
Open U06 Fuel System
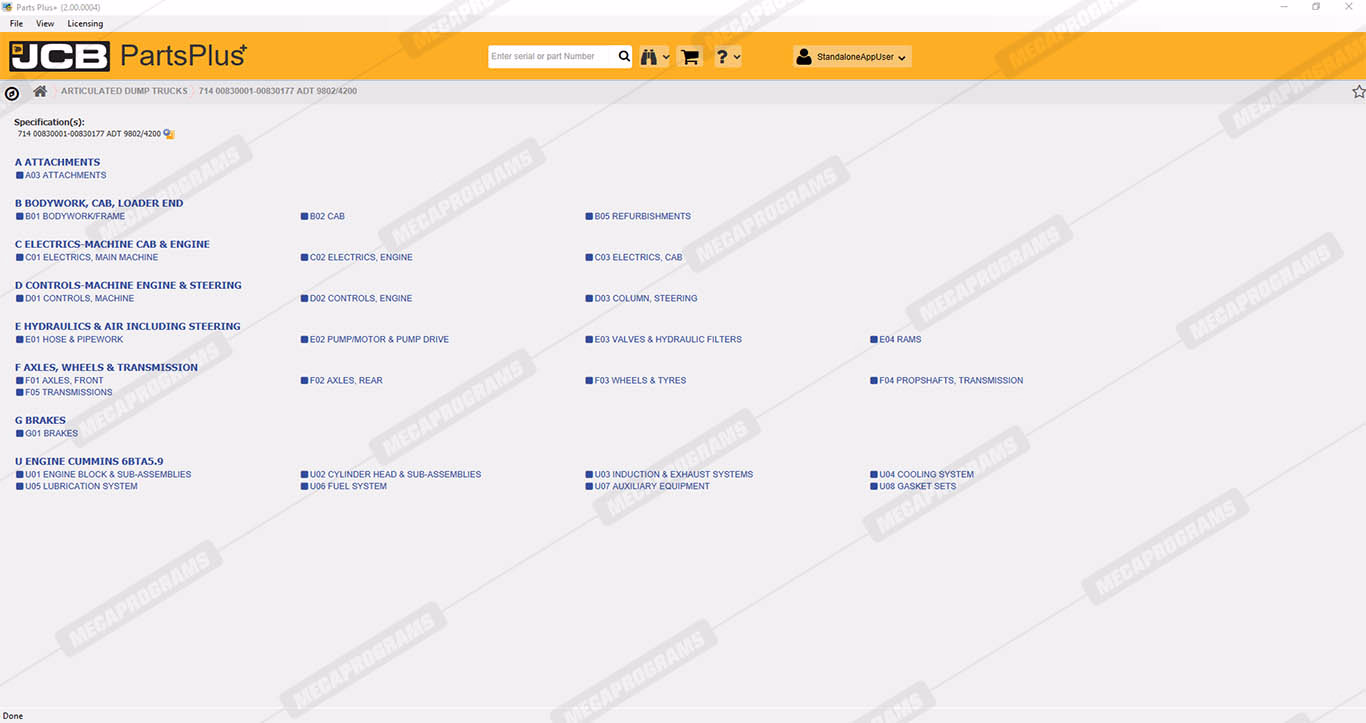344,486
